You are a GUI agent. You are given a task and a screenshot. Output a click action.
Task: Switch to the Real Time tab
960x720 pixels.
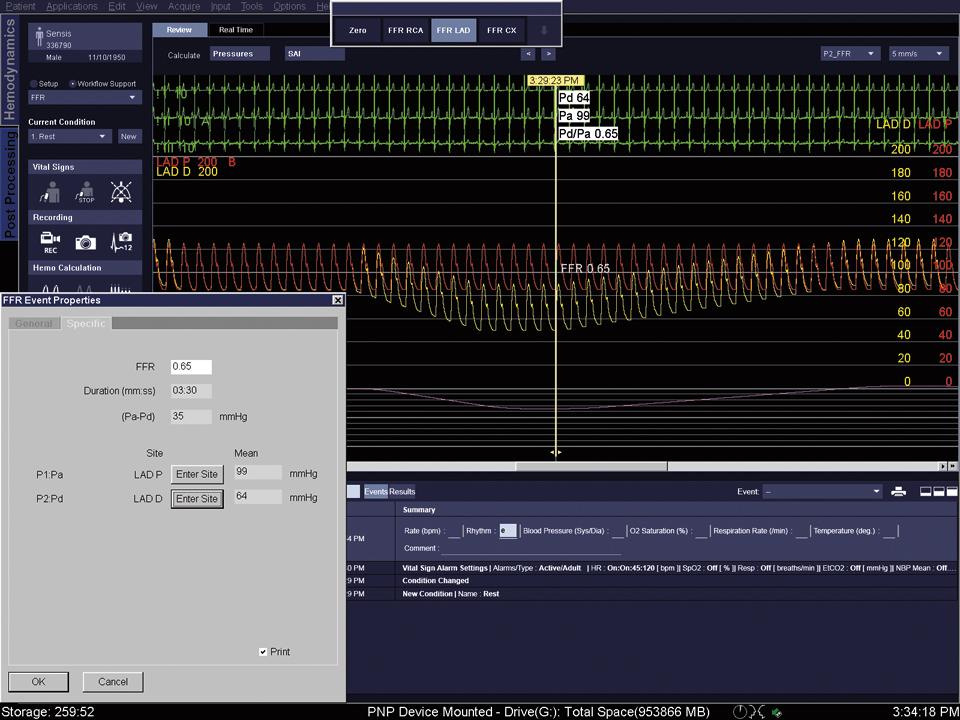tap(236, 30)
